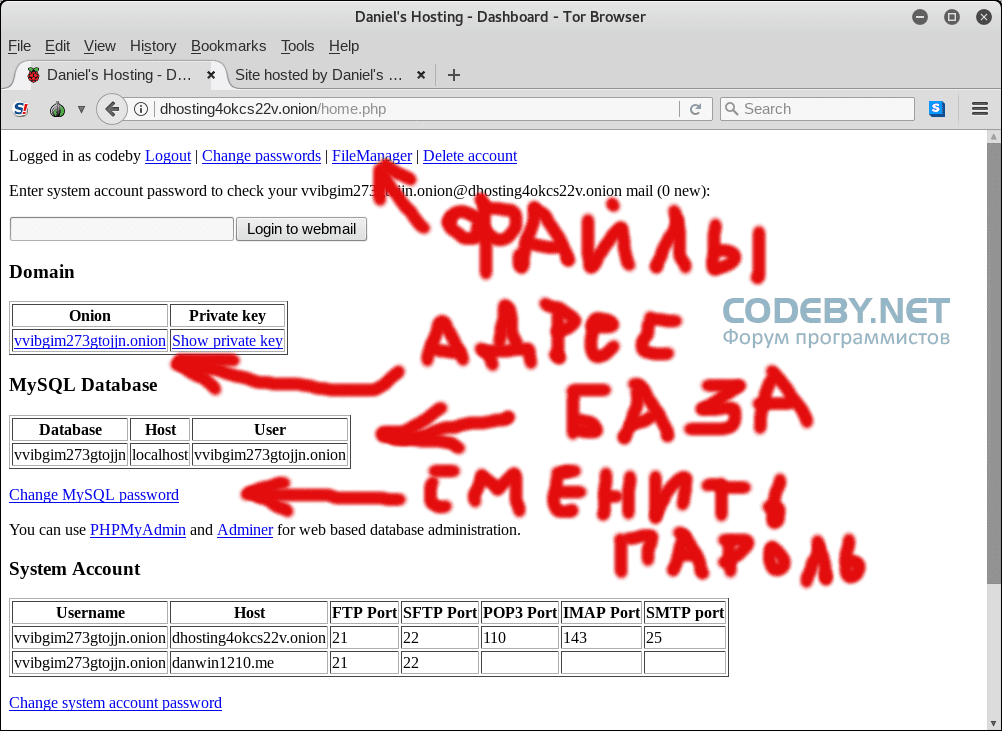Image resolution: width=1002 pixels, height=731 pixels.
Task: Click the Change system account password link
Action: tap(115, 702)
